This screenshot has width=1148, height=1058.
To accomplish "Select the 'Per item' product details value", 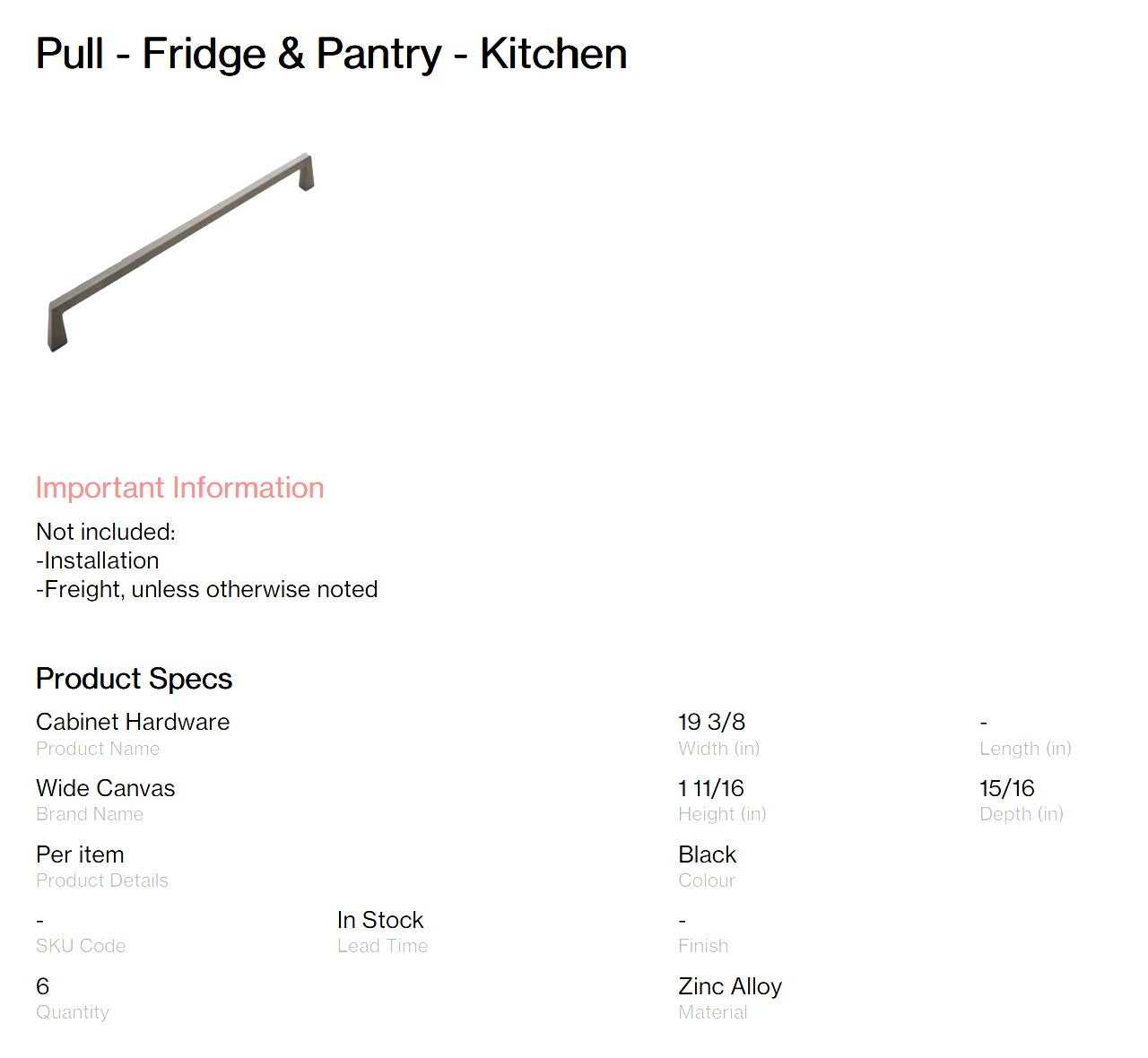I will tap(80, 854).
